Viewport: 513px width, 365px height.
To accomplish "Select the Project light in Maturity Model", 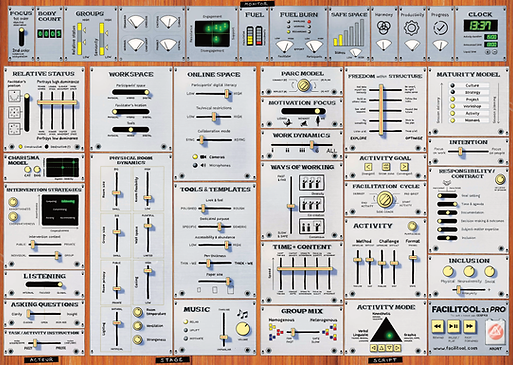I will [x=453, y=99].
